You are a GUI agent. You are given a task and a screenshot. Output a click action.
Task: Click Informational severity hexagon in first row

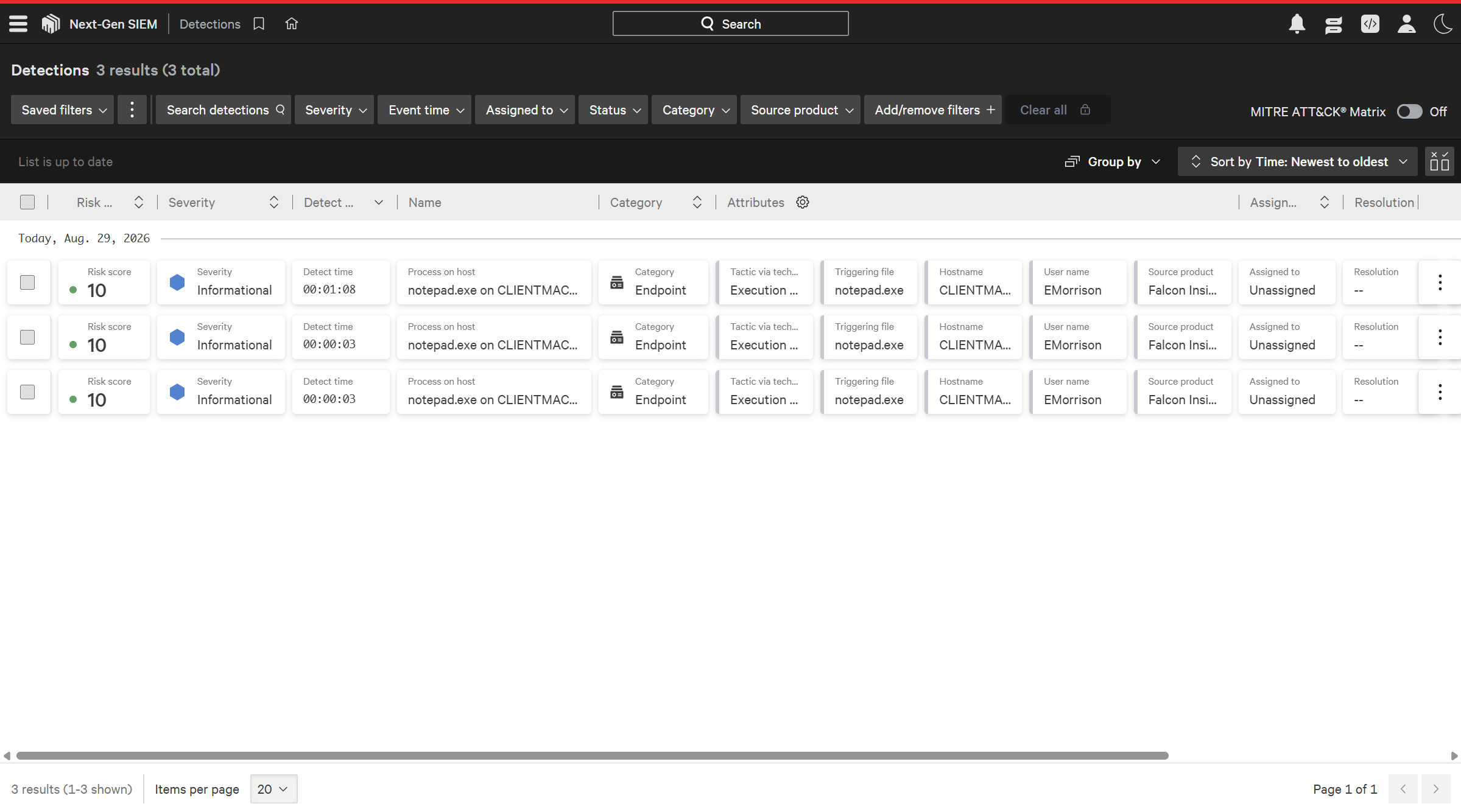177,282
